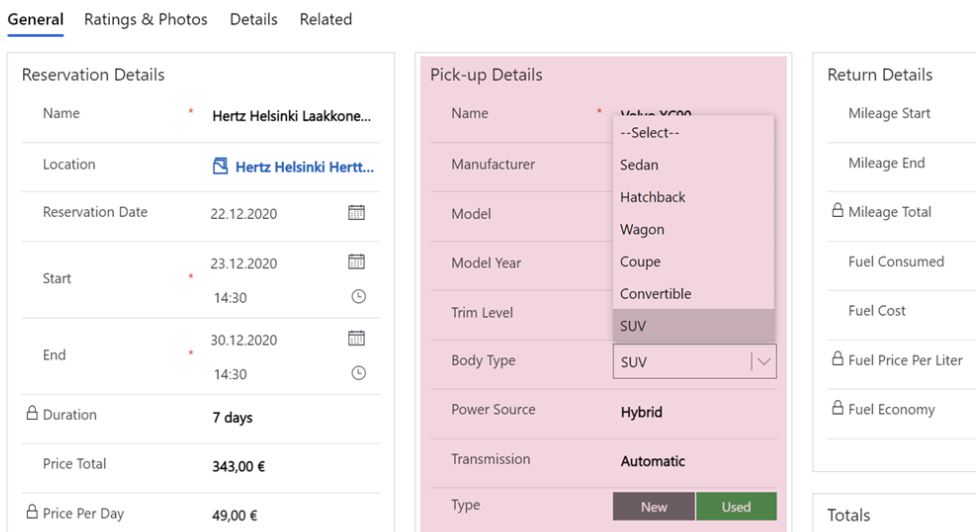The image size is (976, 532).
Task: Click the Return Details section heading
Action: 880,75
